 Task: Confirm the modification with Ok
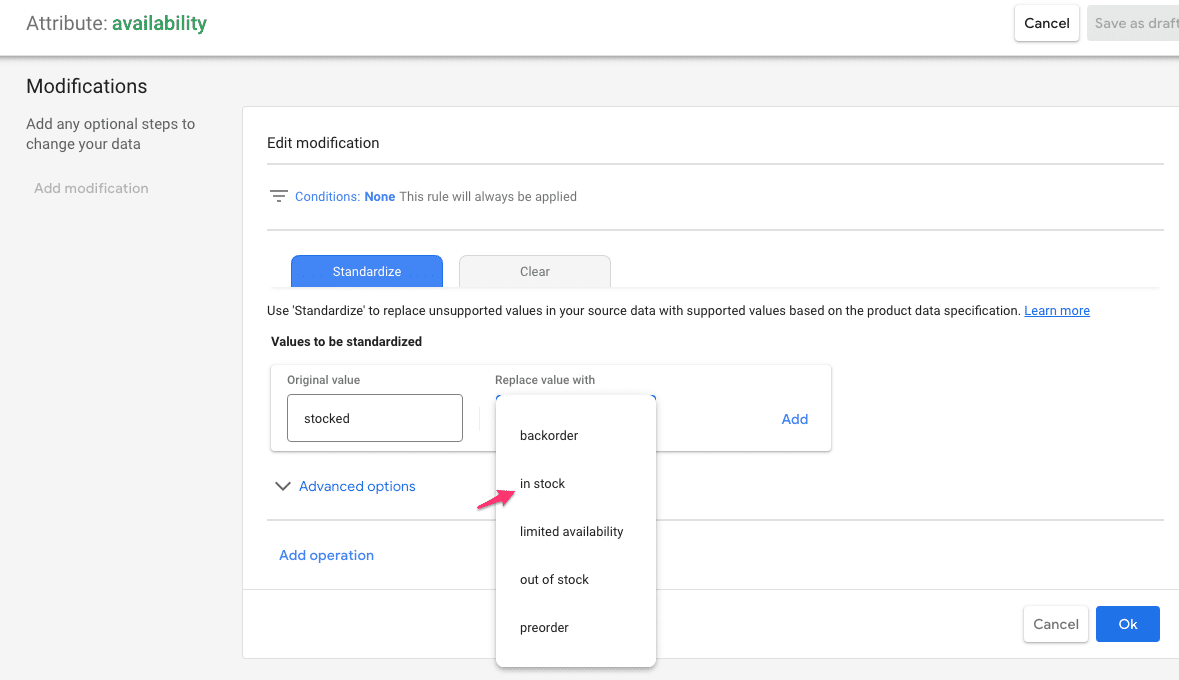pos(1127,623)
